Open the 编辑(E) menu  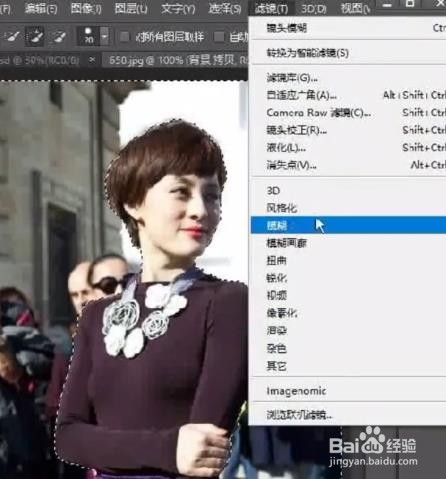point(41,8)
